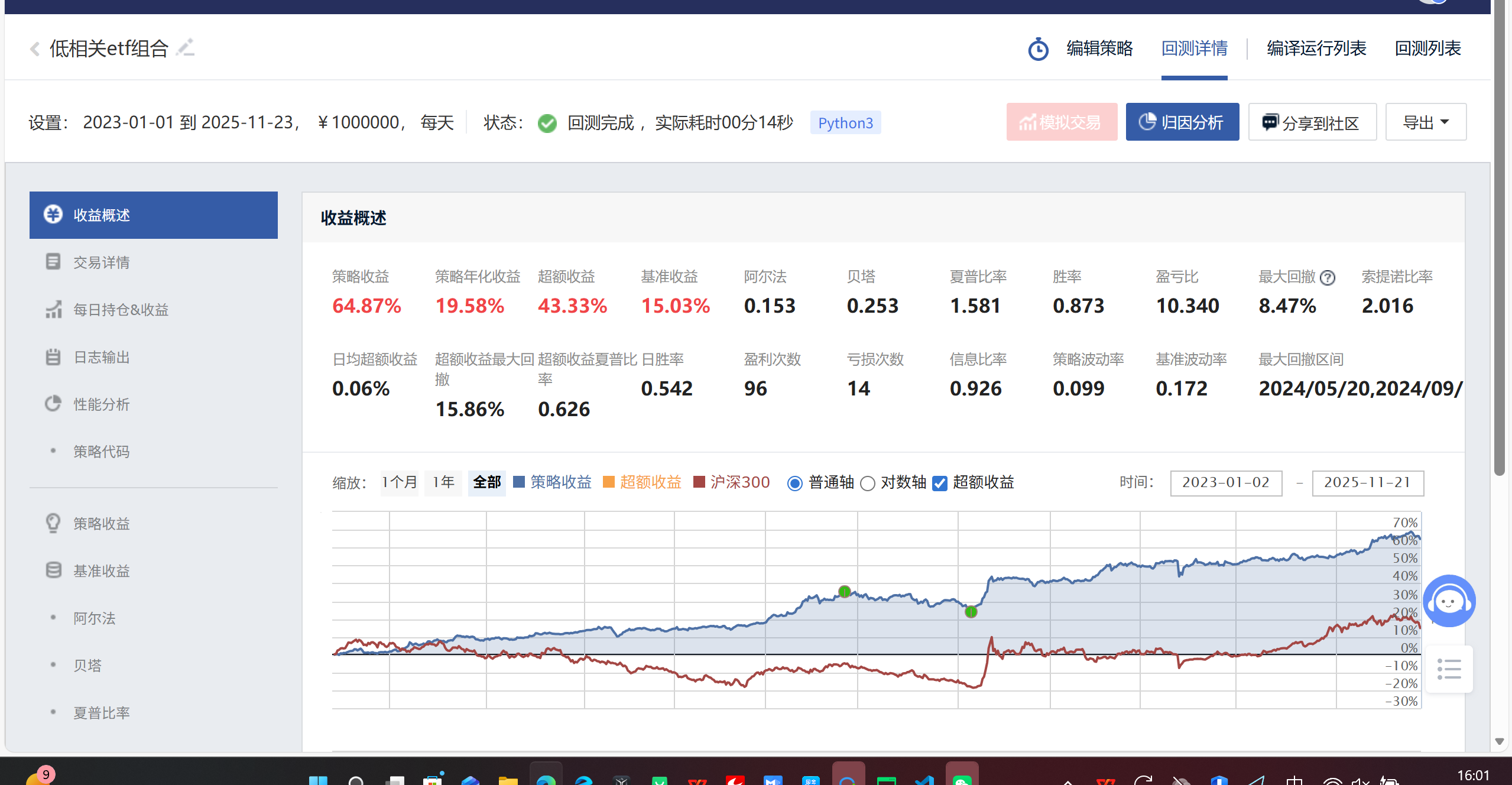Click the timer clock icon near 编辑策略

coord(1038,49)
